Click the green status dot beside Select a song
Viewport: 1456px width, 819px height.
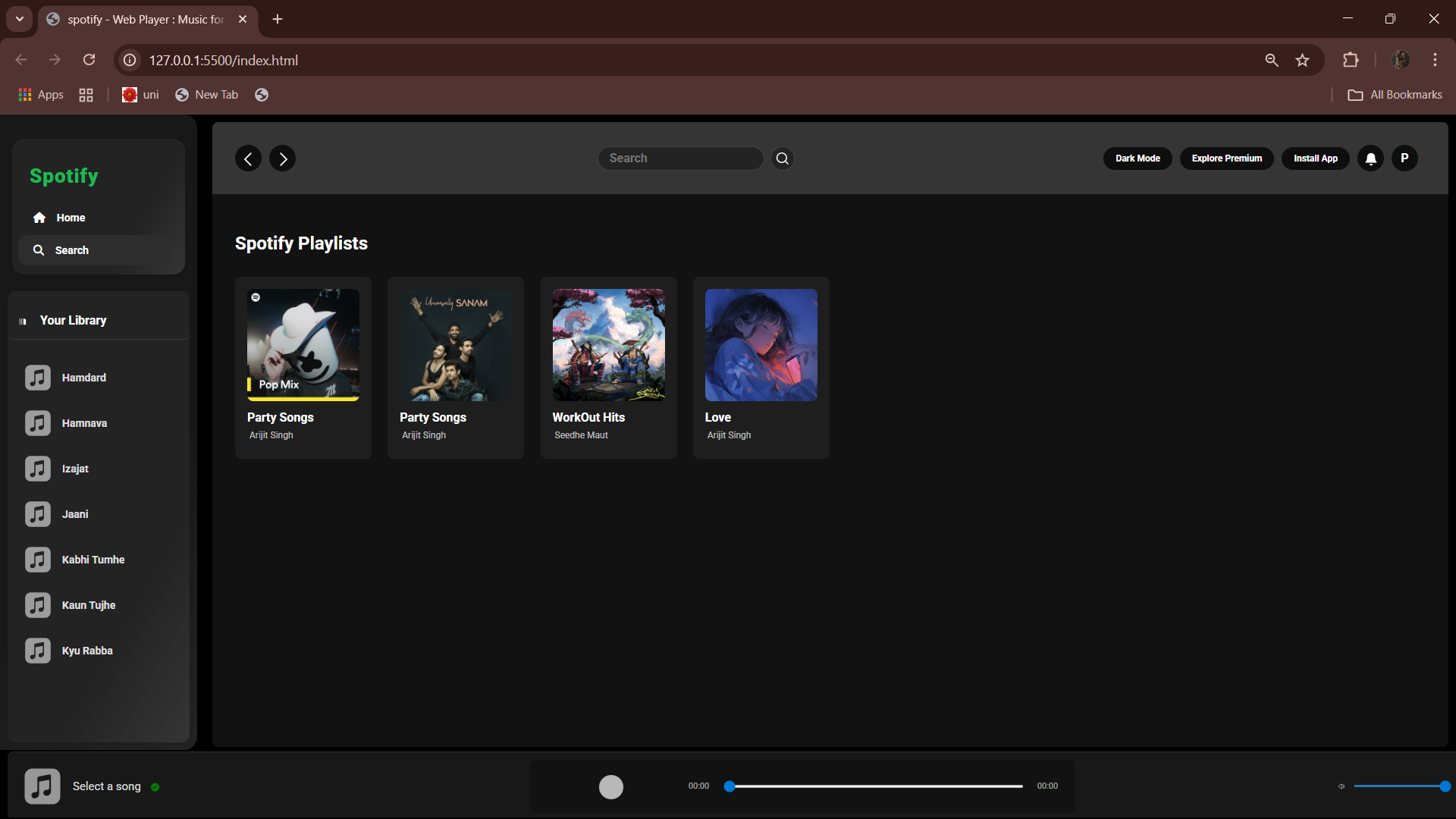tap(156, 788)
